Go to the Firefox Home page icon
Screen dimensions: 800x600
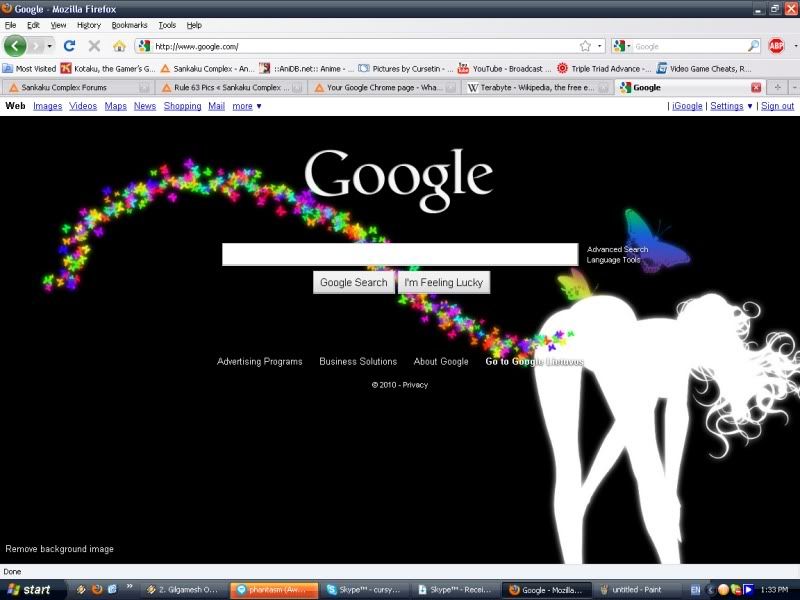(119, 46)
